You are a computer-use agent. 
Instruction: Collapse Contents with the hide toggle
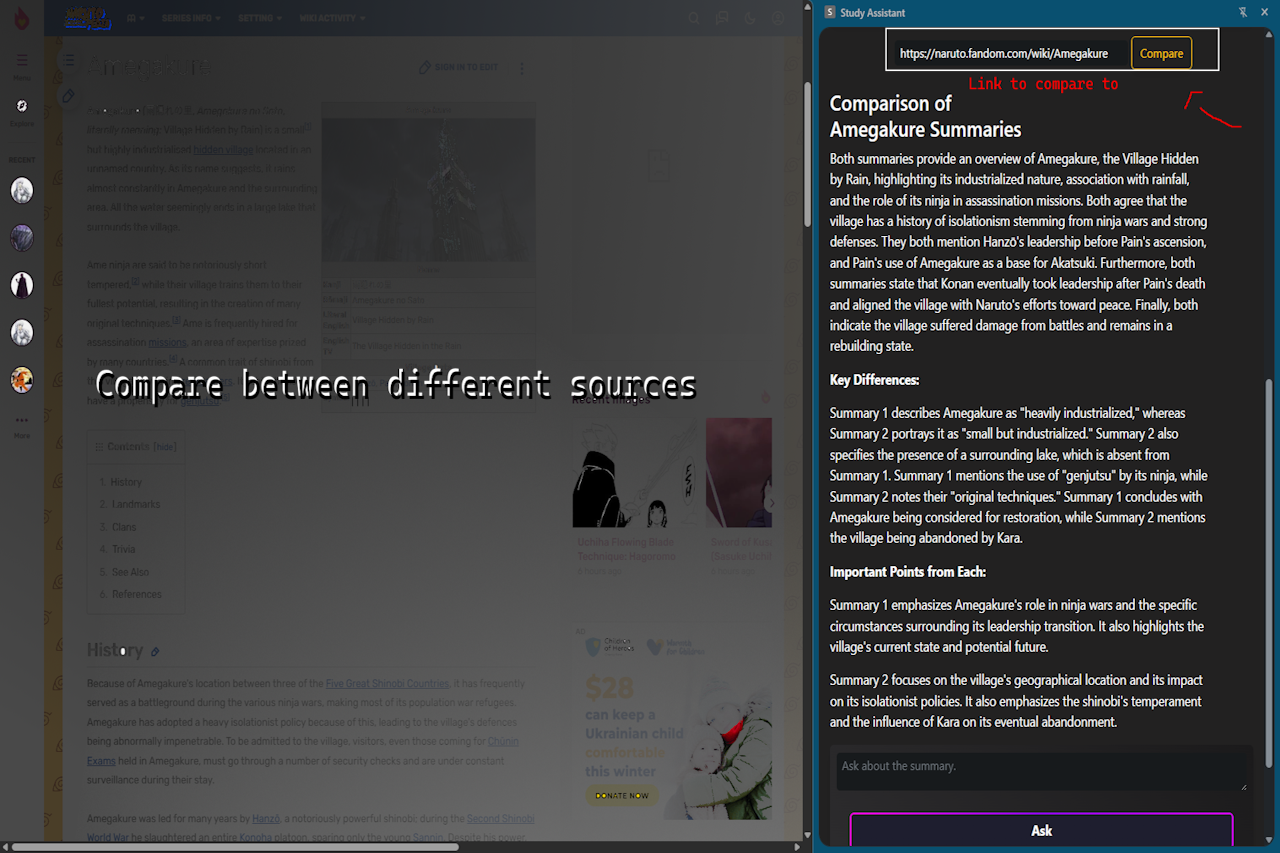pos(165,447)
